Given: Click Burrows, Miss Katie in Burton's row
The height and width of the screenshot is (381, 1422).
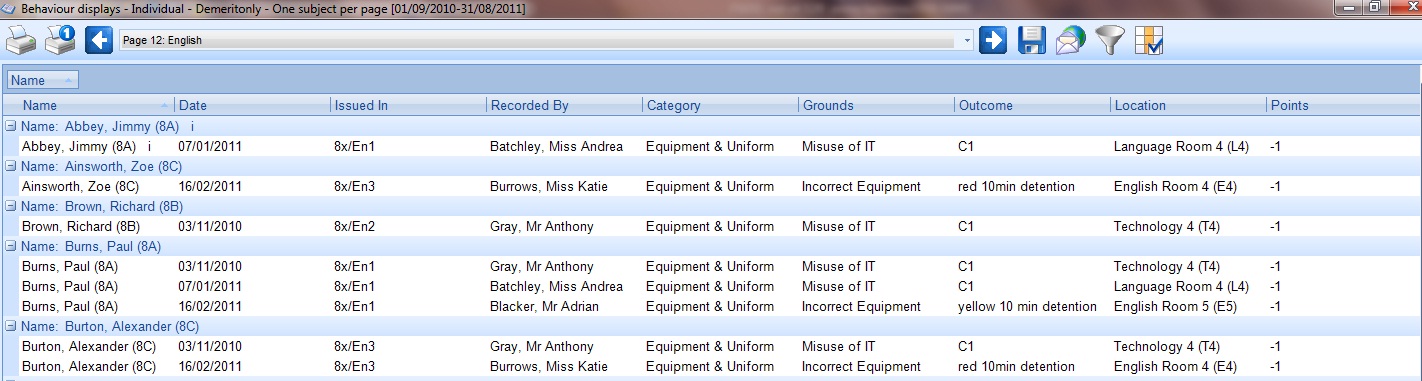Looking at the screenshot, I should point(549,367).
